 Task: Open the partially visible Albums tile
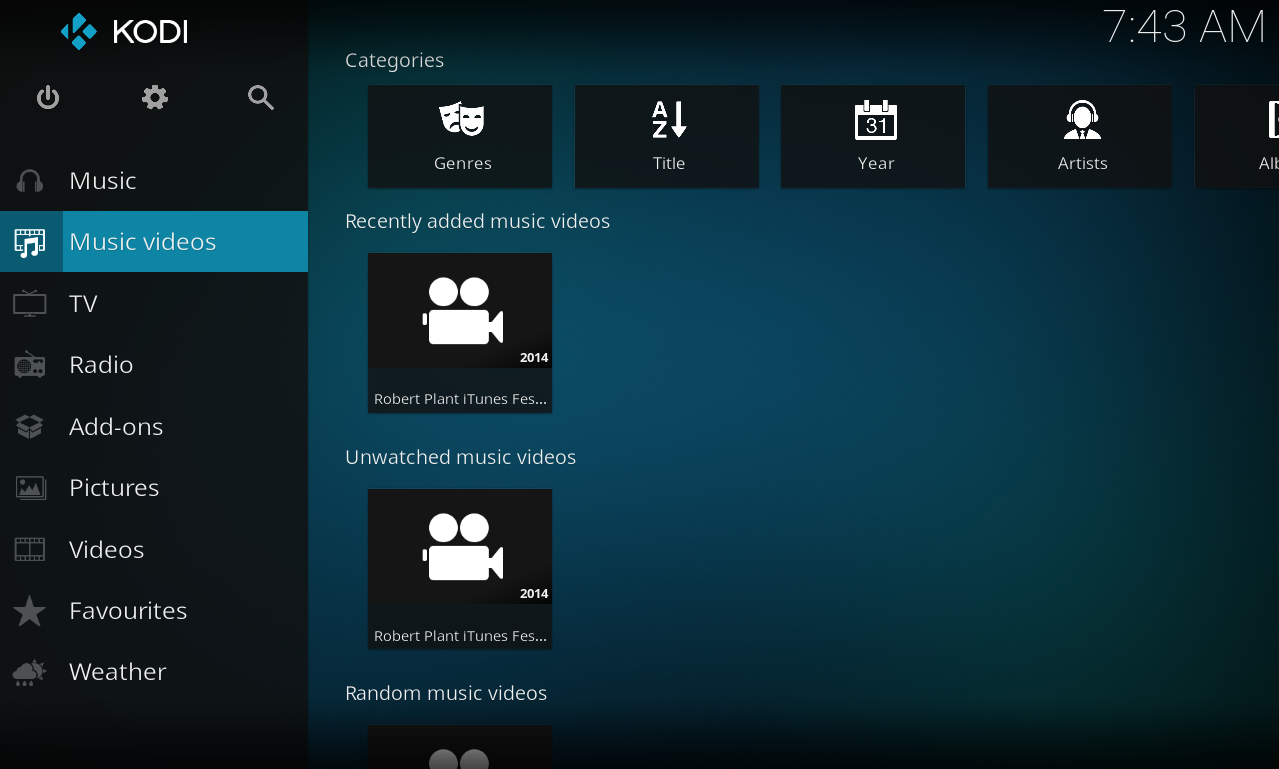coord(1237,136)
